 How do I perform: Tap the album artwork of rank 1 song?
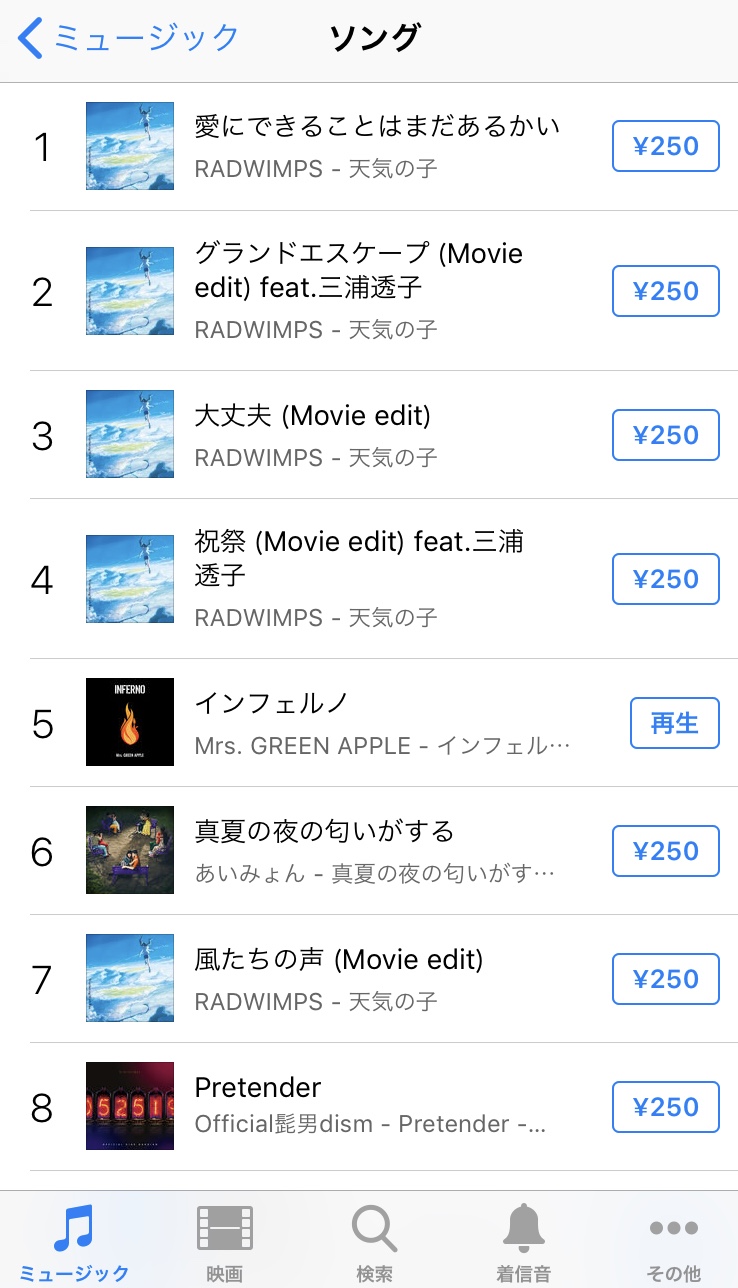point(130,146)
